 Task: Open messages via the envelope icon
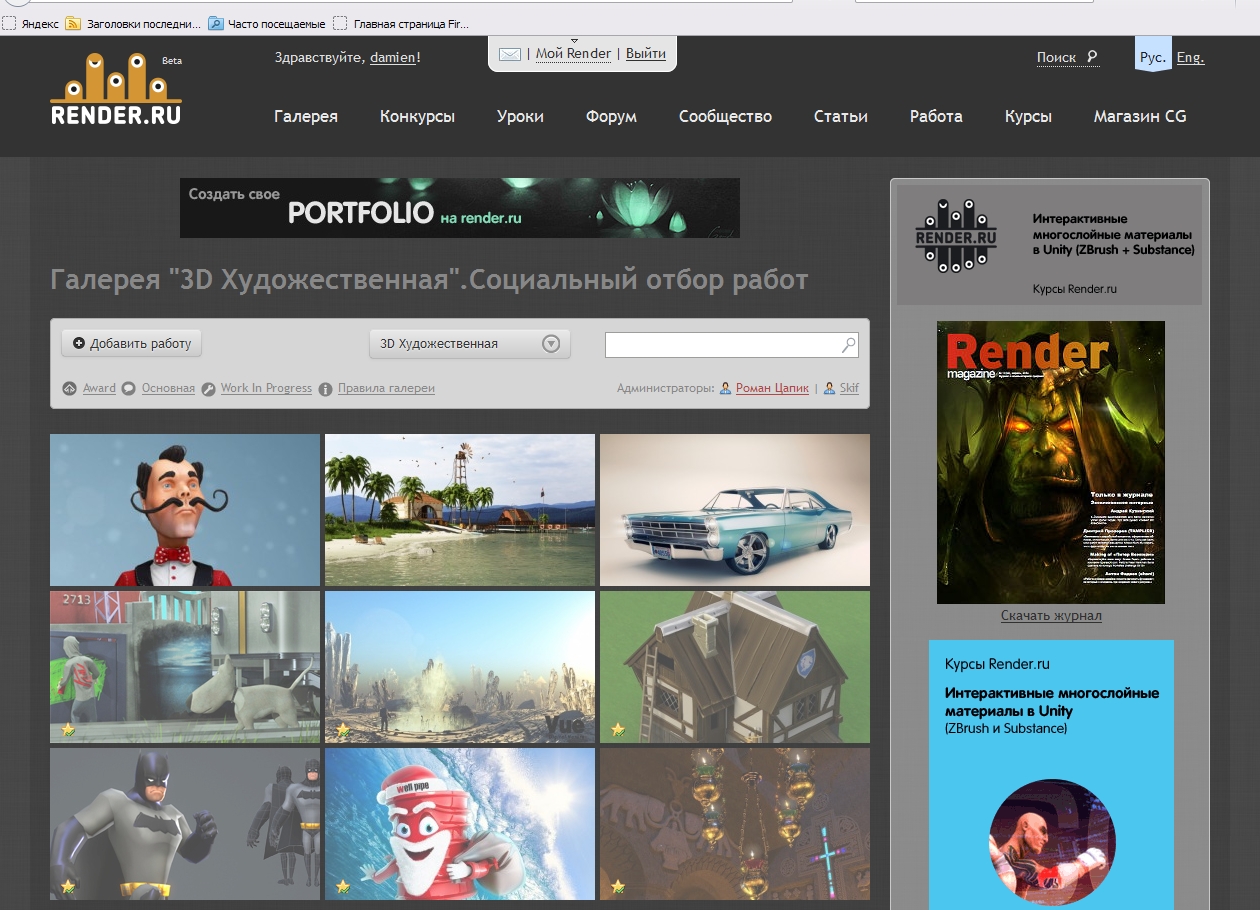509,54
